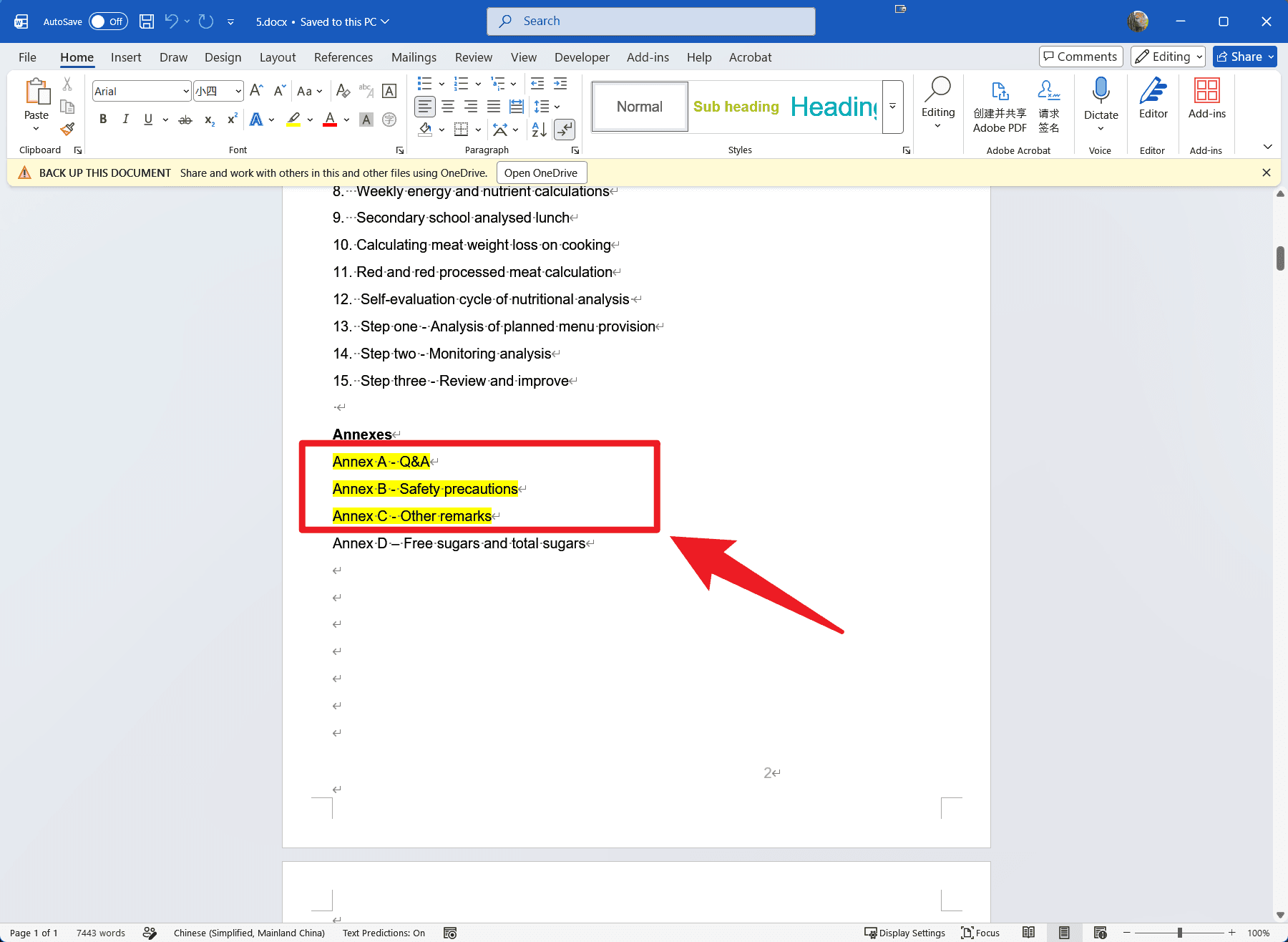This screenshot has height=942, width=1288.
Task: Toggle Superscript formatting
Action: (x=232, y=120)
